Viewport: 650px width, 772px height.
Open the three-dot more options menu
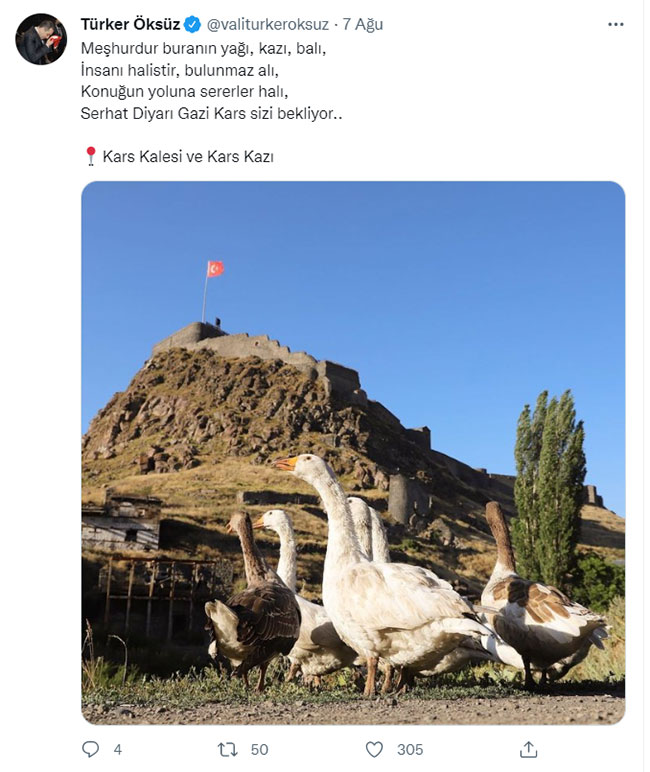(616, 24)
